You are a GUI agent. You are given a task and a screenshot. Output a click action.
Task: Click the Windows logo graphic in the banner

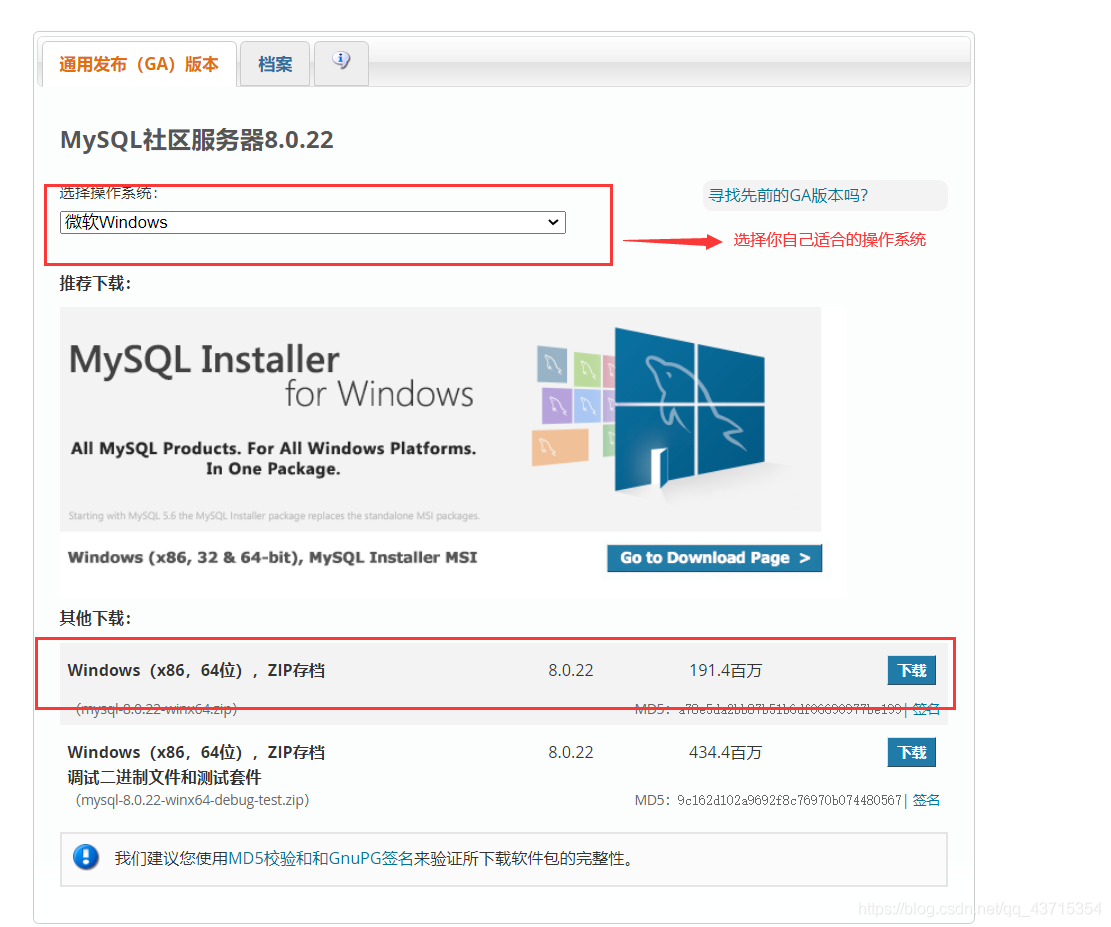[689, 410]
